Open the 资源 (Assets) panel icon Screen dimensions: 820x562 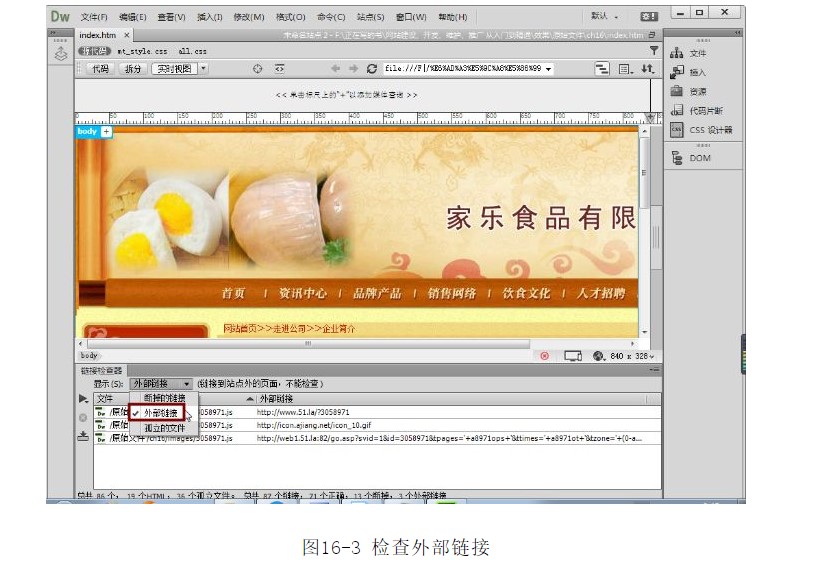677,91
